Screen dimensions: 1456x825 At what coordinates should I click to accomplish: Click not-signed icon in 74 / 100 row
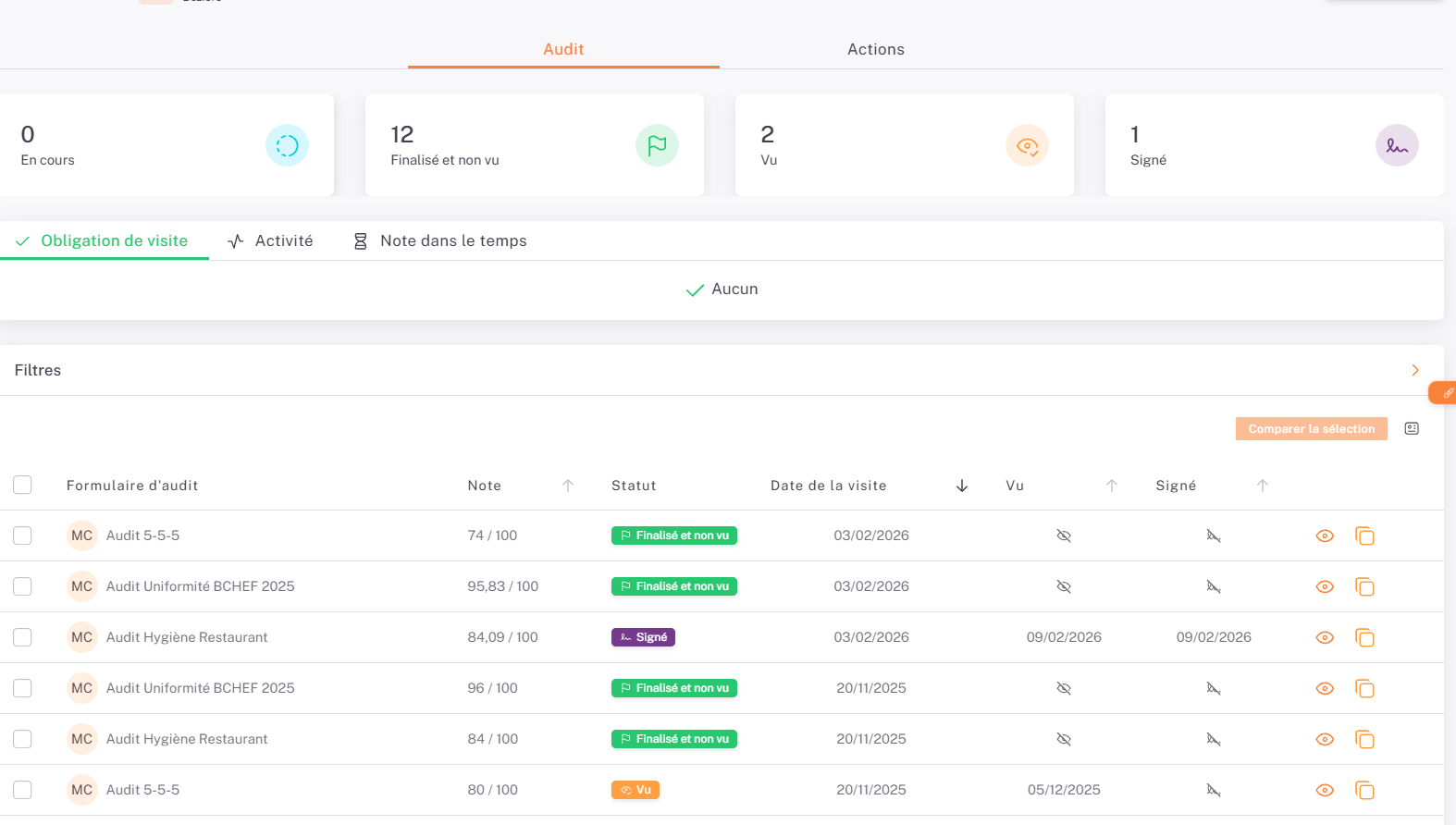pos(1214,536)
